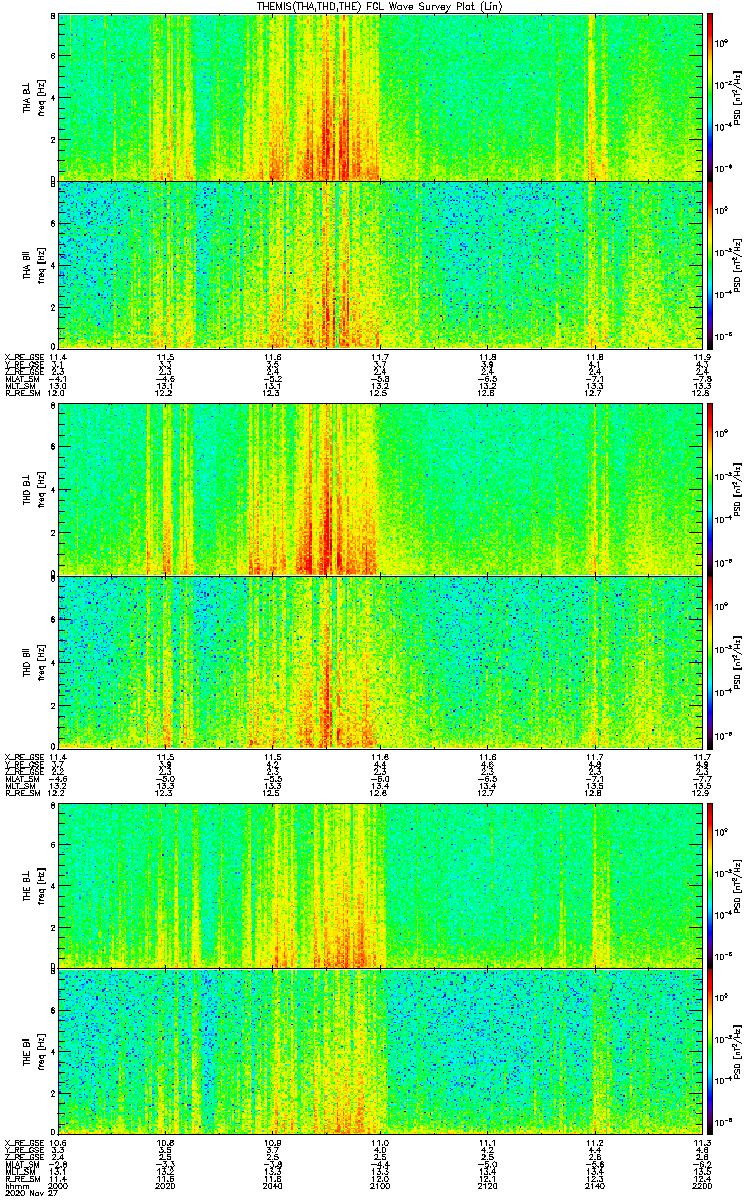Click the X_RE_GSE row label under the THD panels

[24, 756]
